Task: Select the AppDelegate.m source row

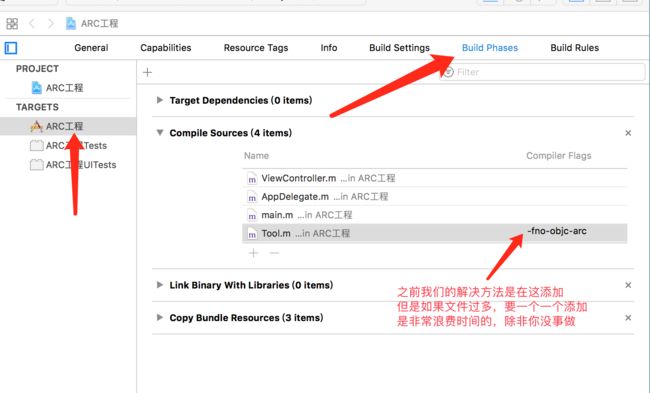Action: [434, 196]
